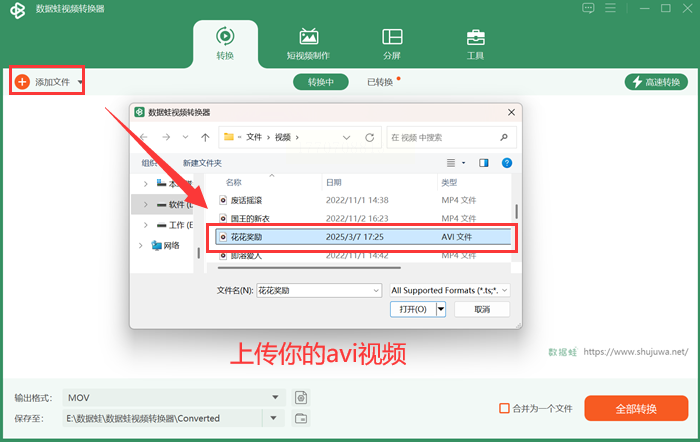The width and height of the screenshot is (700, 442).
Task: Open the 打开 button split arrow
Action: pyautogui.click(x=441, y=309)
